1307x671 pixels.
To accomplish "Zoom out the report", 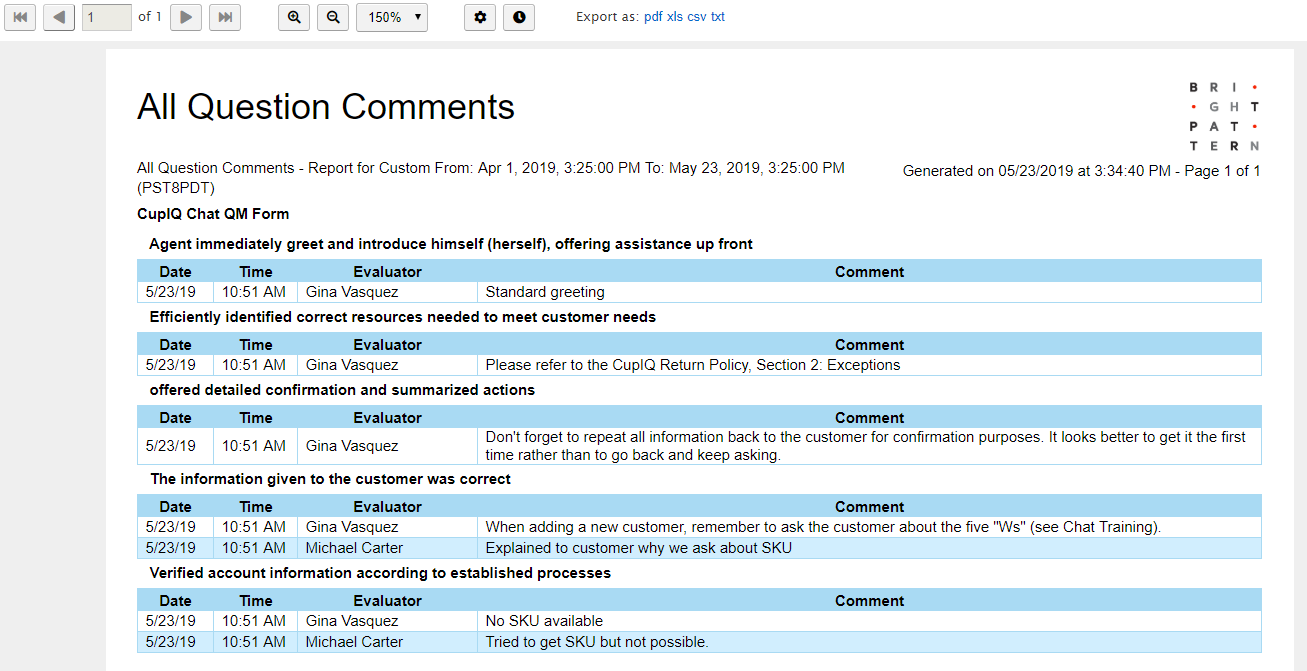I will click(x=333, y=17).
